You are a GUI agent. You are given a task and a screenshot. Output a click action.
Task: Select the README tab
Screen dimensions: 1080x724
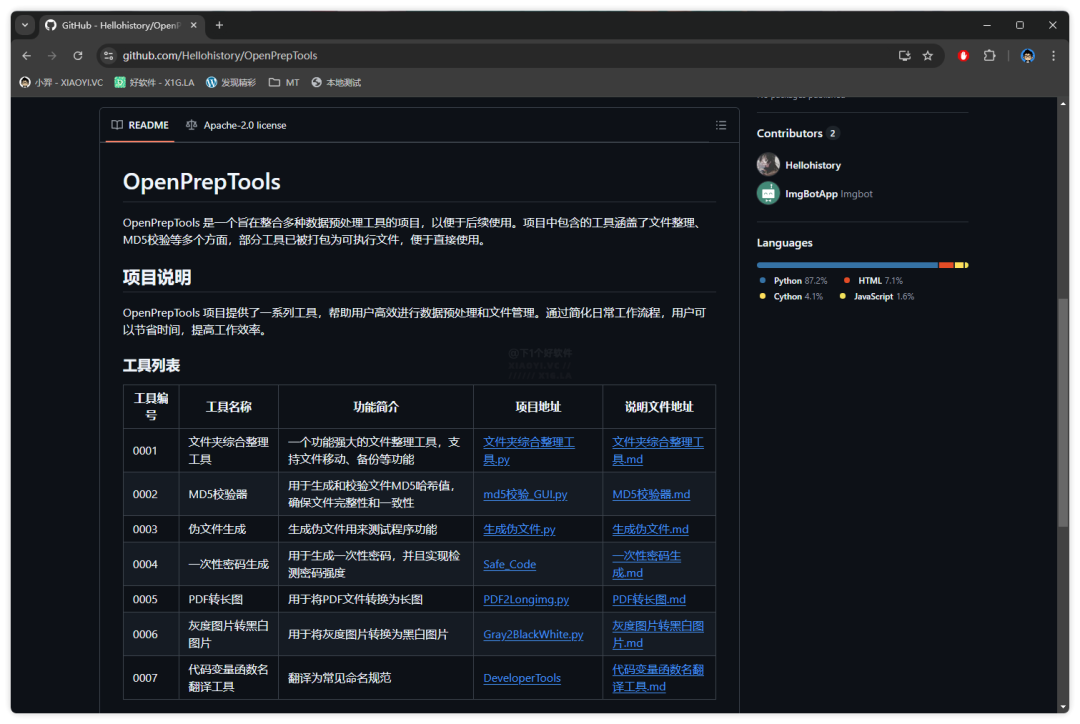pyautogui.click(x=140, y=125)
